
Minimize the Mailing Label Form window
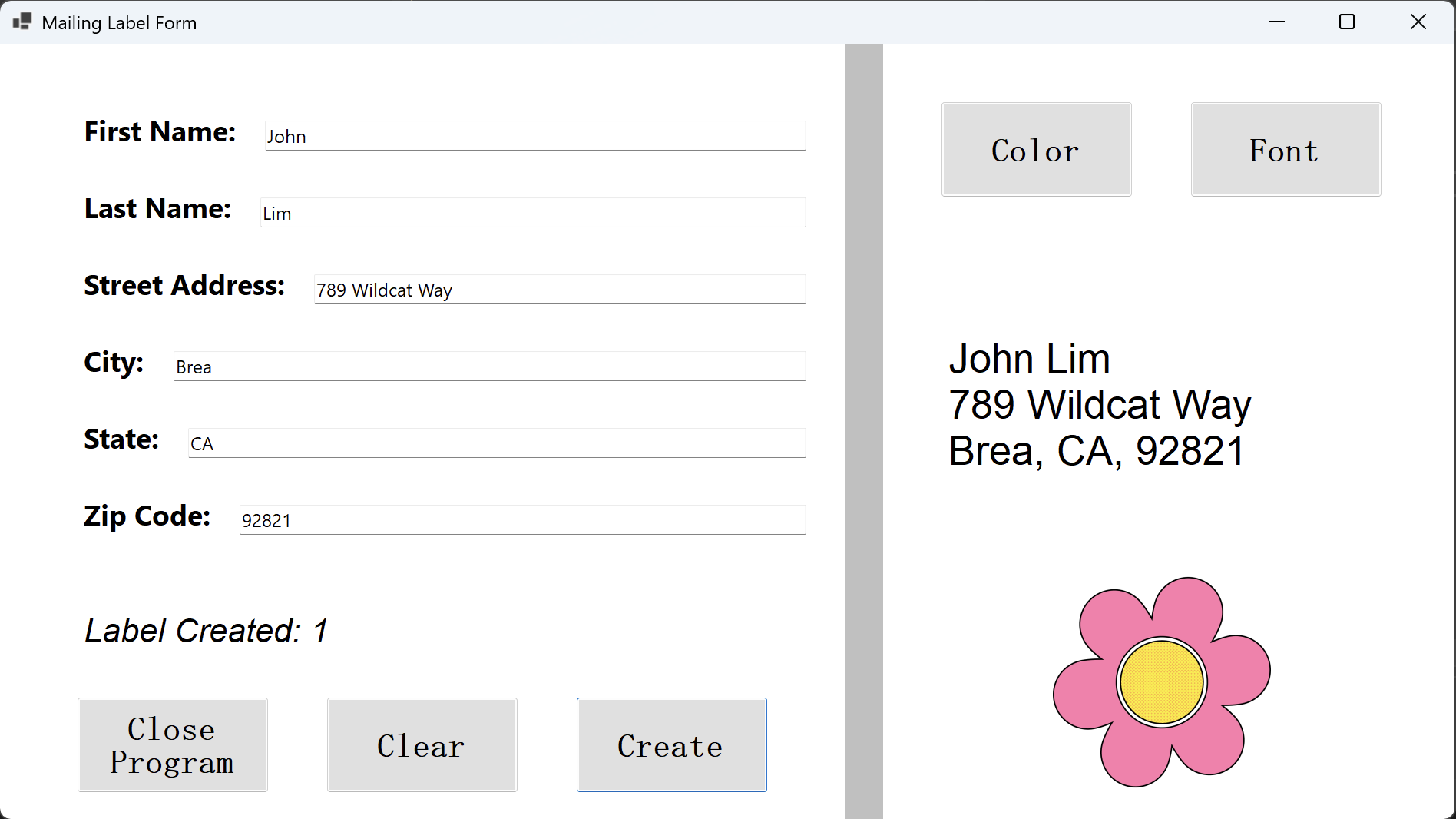pyautogui.click(x=1277, y=22)
